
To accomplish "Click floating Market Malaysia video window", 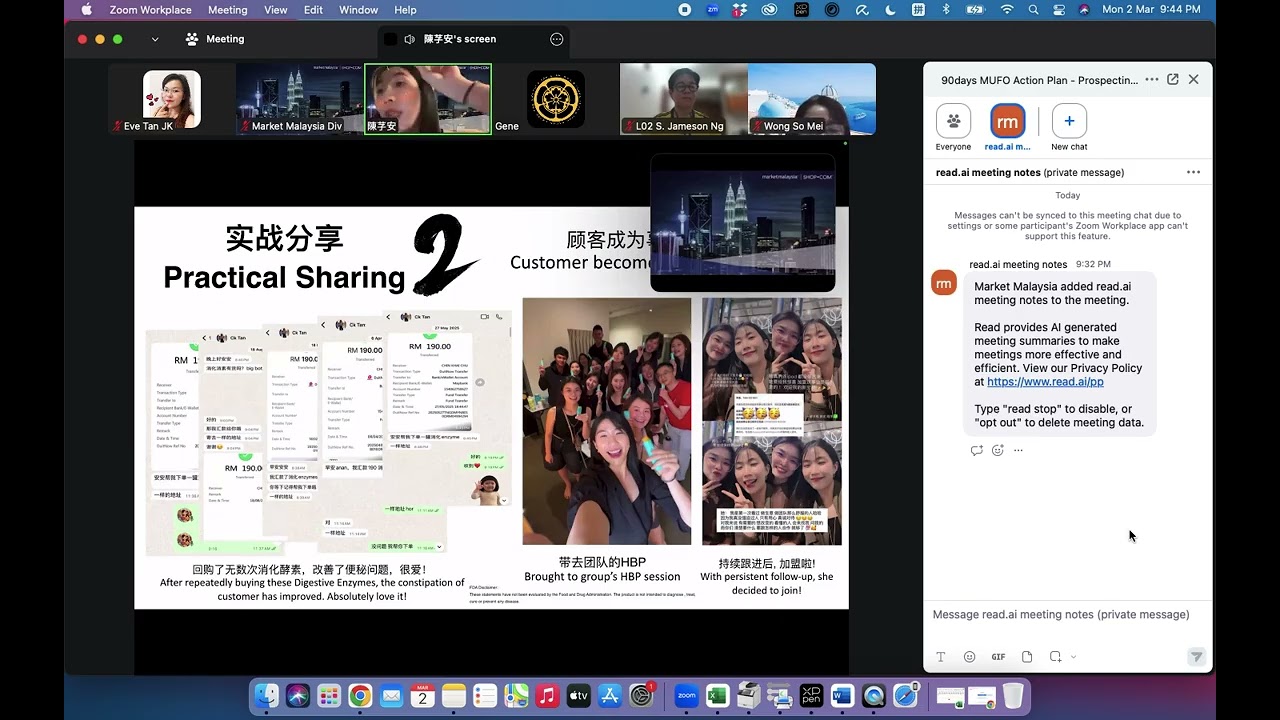I will (x=743, y=222).
